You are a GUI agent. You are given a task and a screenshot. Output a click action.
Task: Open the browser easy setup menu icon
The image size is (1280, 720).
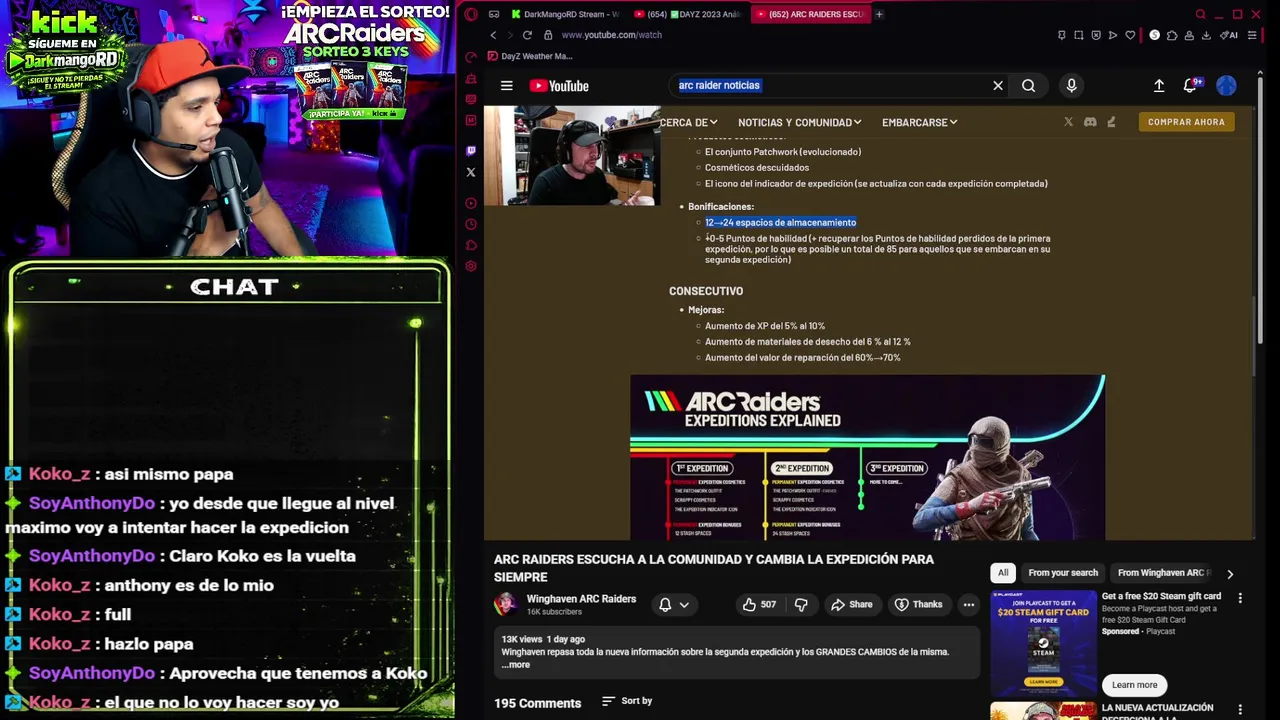coord(1252,35)
